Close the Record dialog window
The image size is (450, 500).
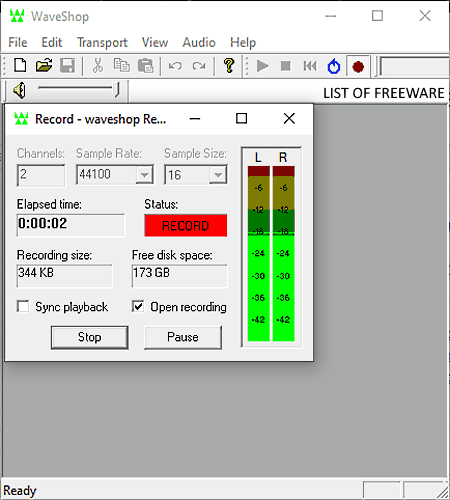pyautogui.click(x=289, y=119)
